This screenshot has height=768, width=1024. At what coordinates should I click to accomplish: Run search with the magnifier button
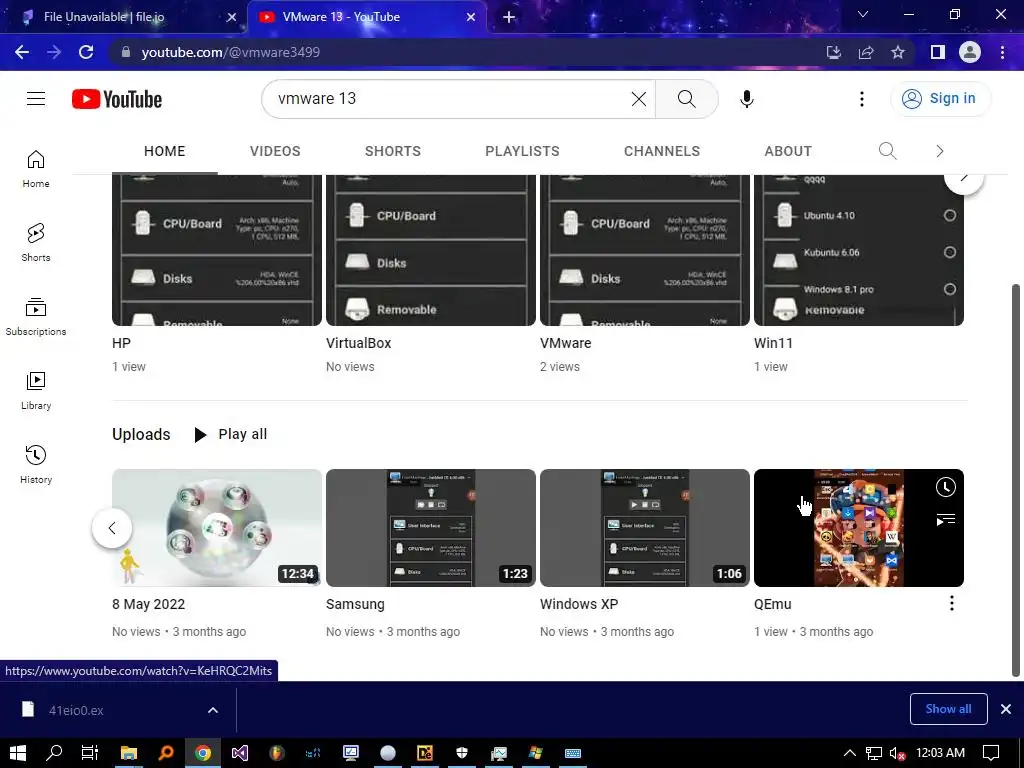click(x=686, y=99)
